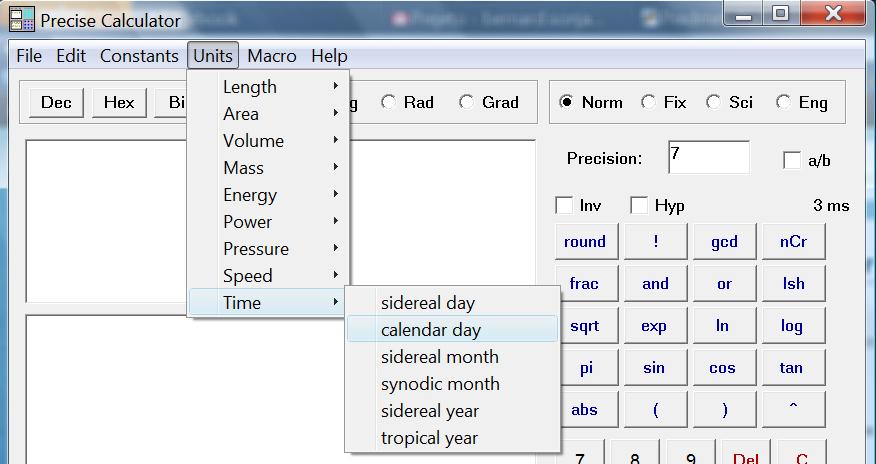Screen dimensions: 876x464
Task: Close the open Units menu
Action: (213, 56)
